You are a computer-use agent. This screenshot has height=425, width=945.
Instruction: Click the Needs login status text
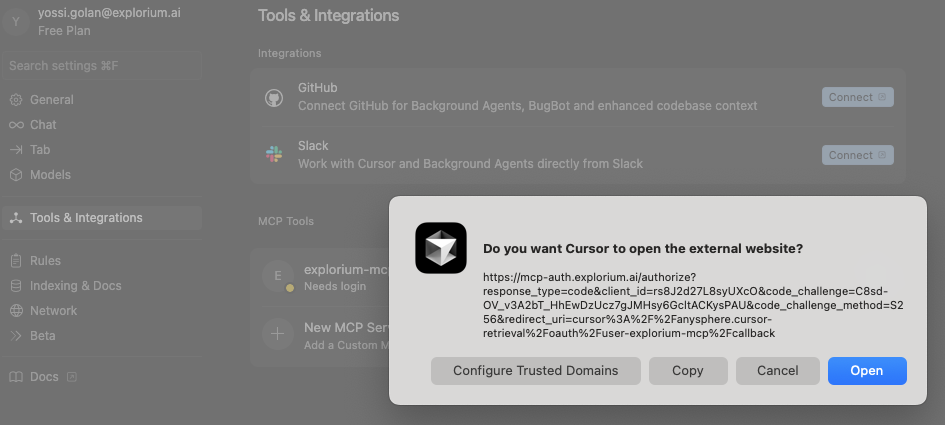point(335,286)
